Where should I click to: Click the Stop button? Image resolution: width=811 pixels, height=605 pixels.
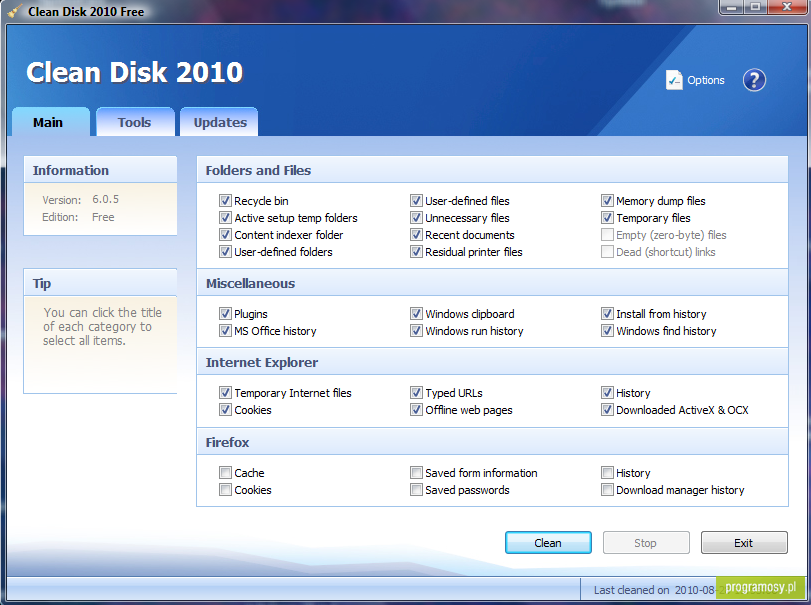[646, 543]
